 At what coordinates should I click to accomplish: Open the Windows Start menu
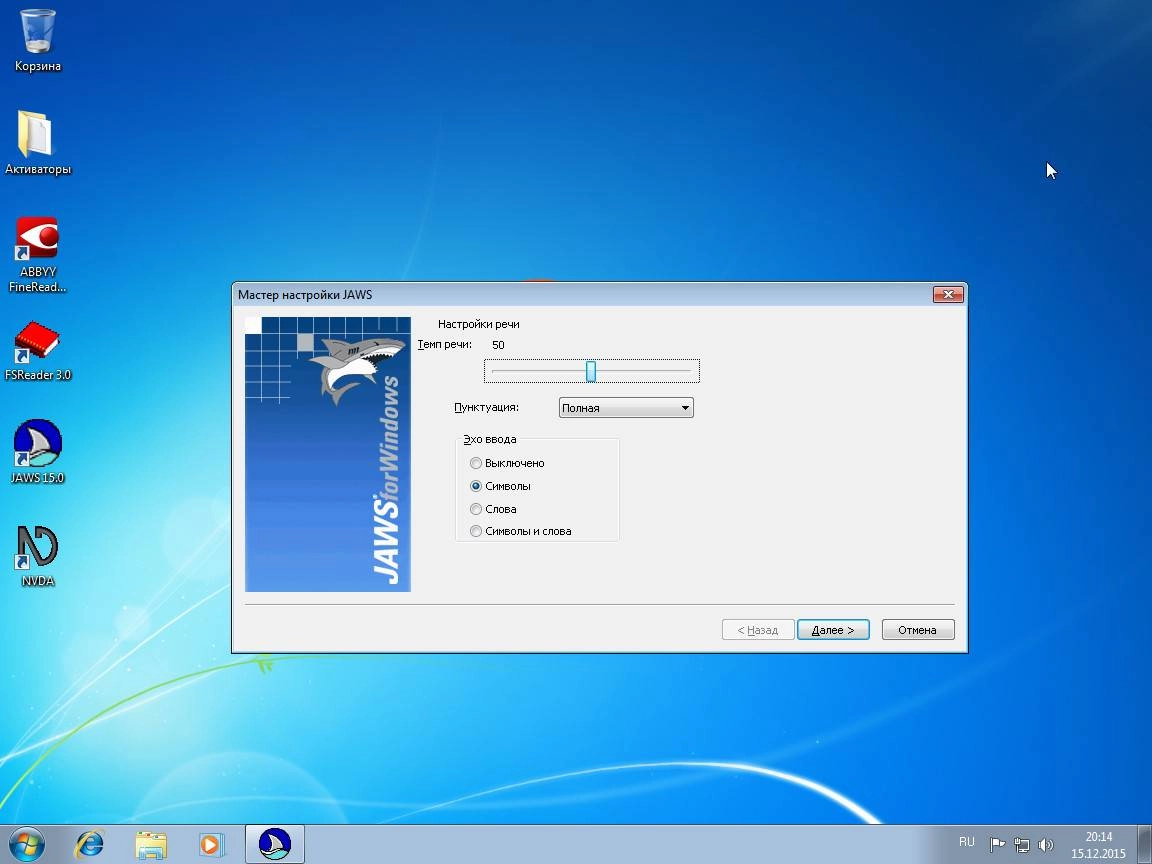(27, 843)
